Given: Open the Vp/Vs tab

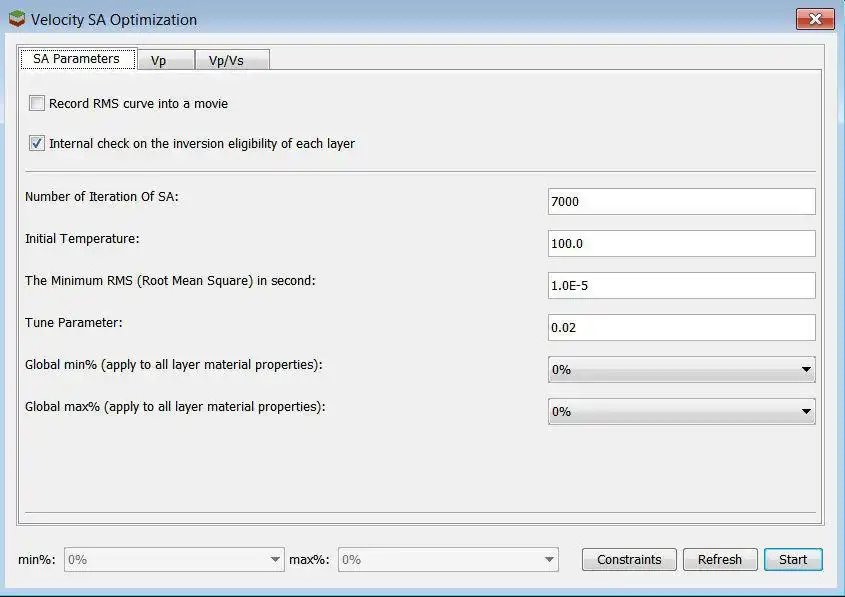Looking at the screenshot, I should point(232,60).
